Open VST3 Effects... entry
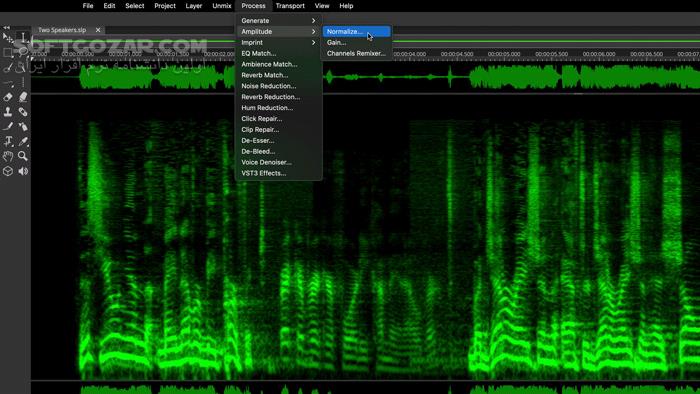The image size is (700, 394). click(x=279, y=173)
